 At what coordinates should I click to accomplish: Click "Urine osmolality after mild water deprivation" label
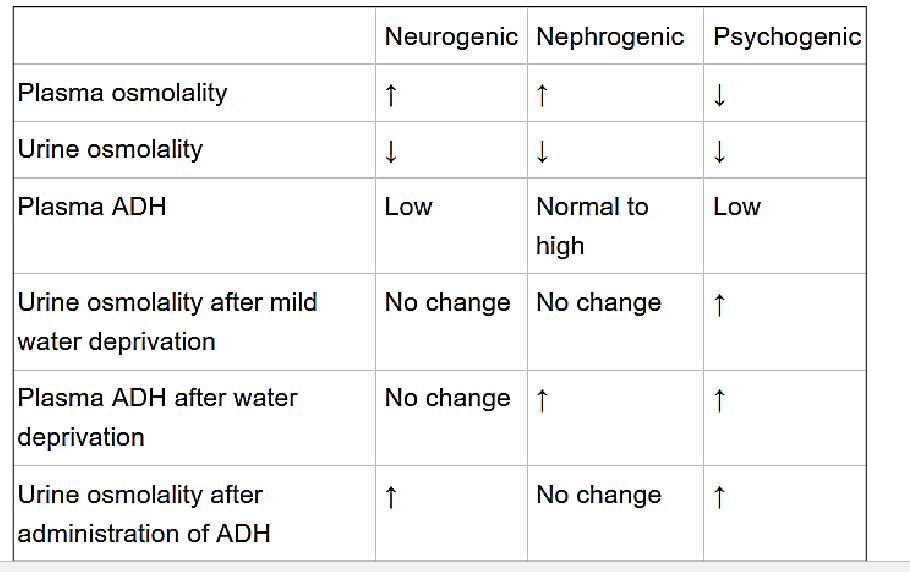tap(167, 321)
